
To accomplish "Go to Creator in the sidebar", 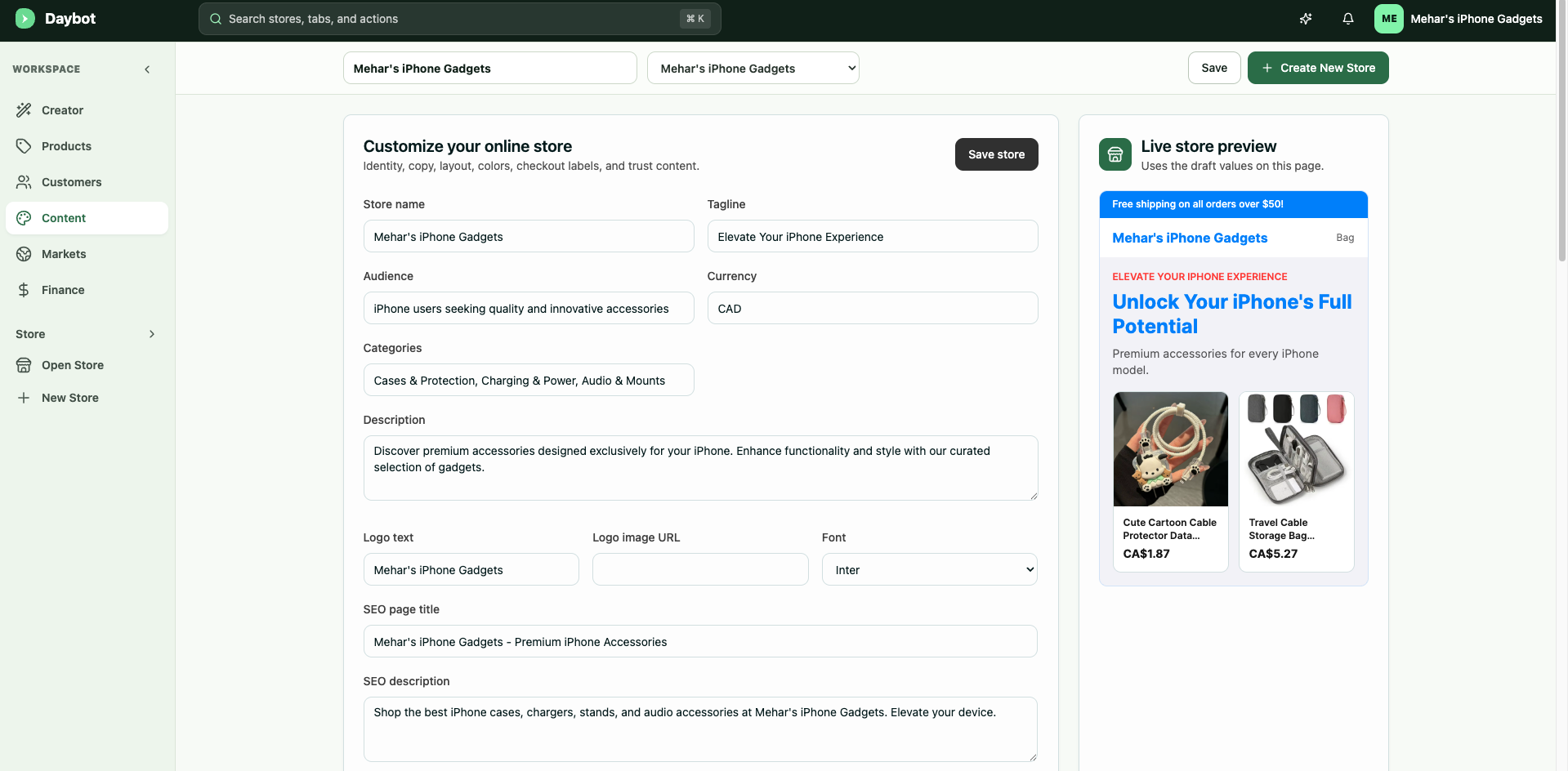I will 87,110.
